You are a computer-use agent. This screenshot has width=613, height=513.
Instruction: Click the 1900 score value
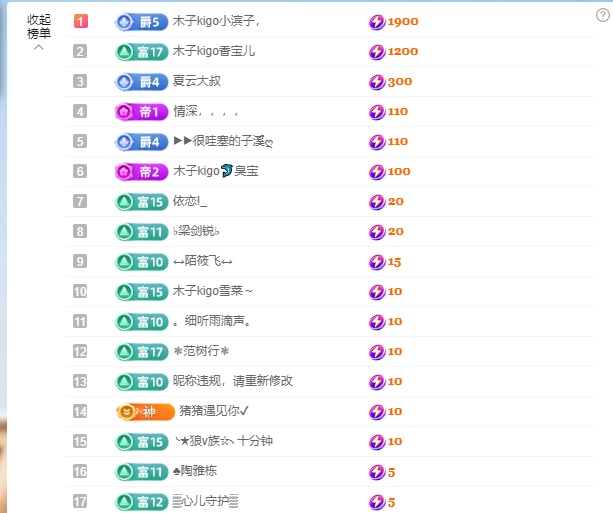(403, 22)
